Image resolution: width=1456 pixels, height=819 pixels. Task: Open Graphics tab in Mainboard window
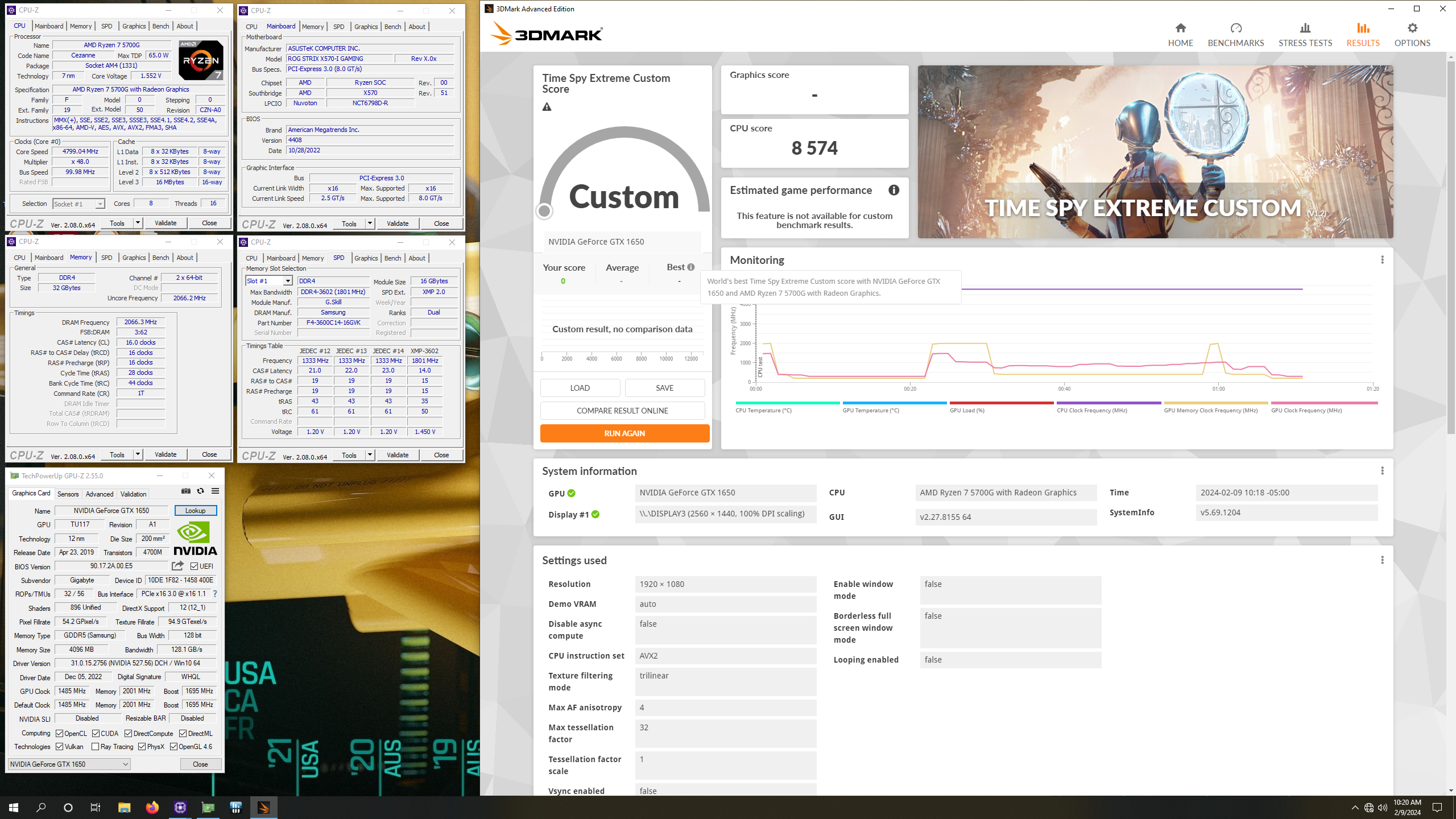[366, 27]
